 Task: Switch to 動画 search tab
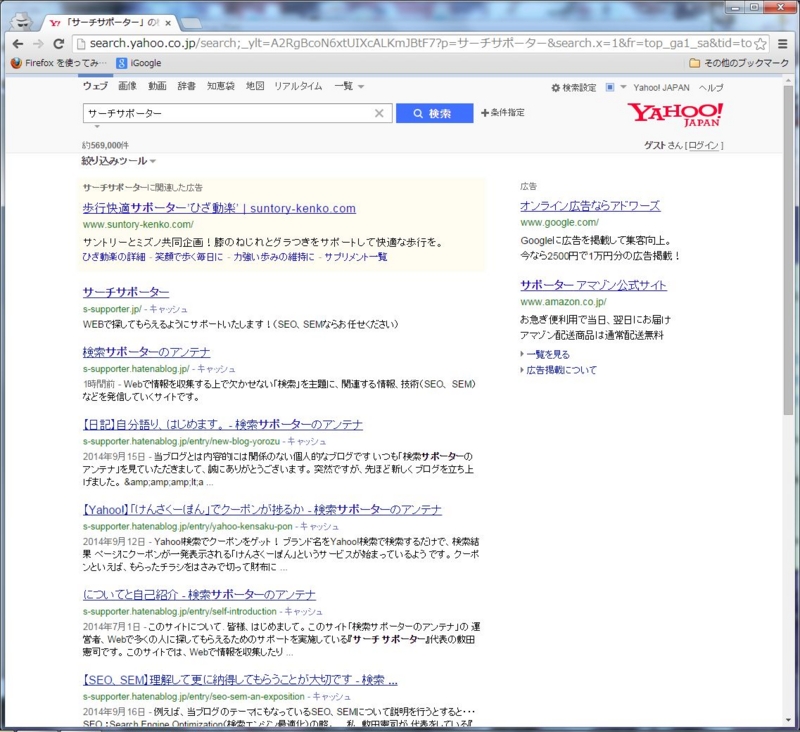(x=157, y=86)
